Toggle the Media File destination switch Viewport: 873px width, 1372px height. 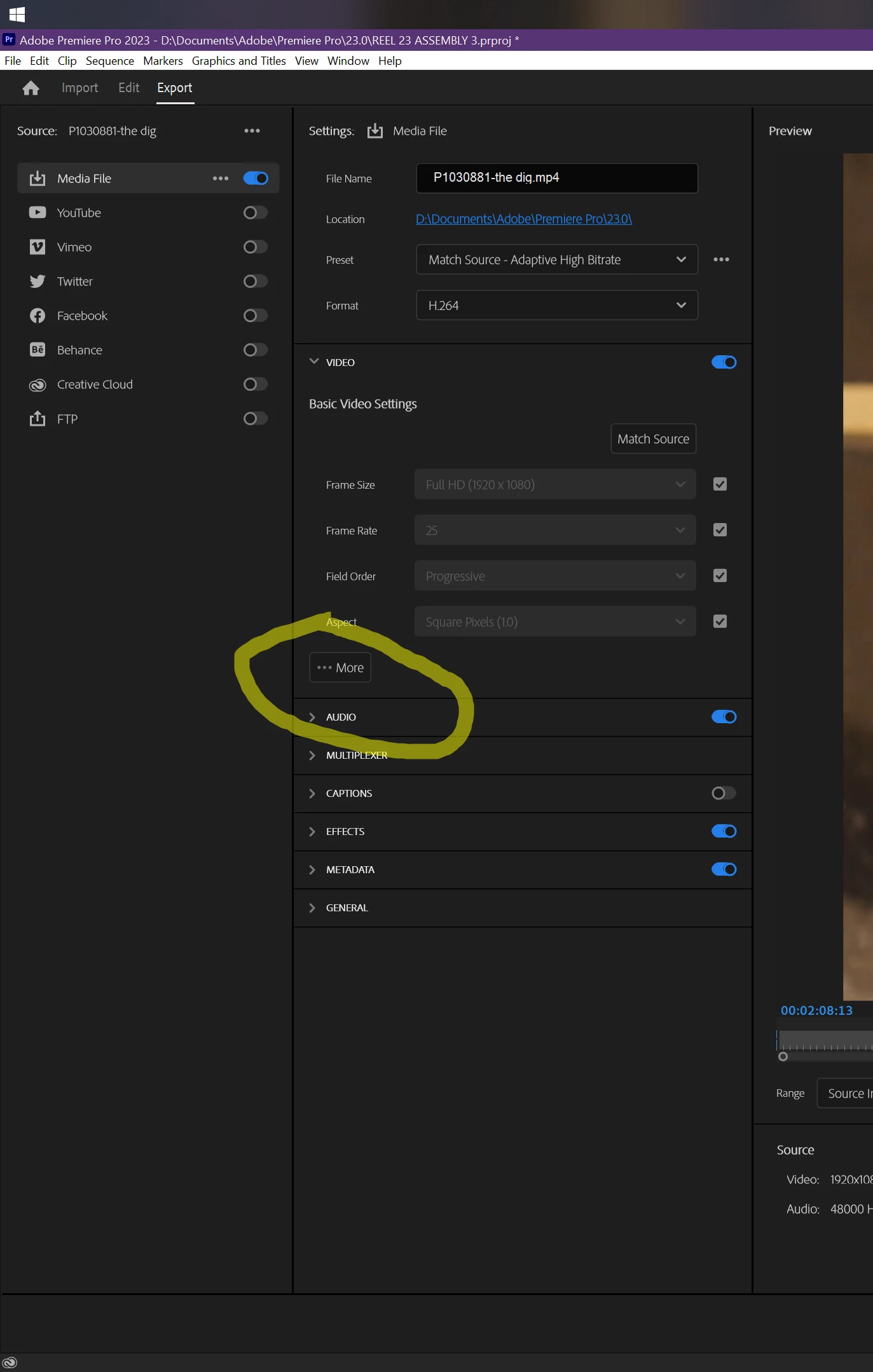[256, 179]
